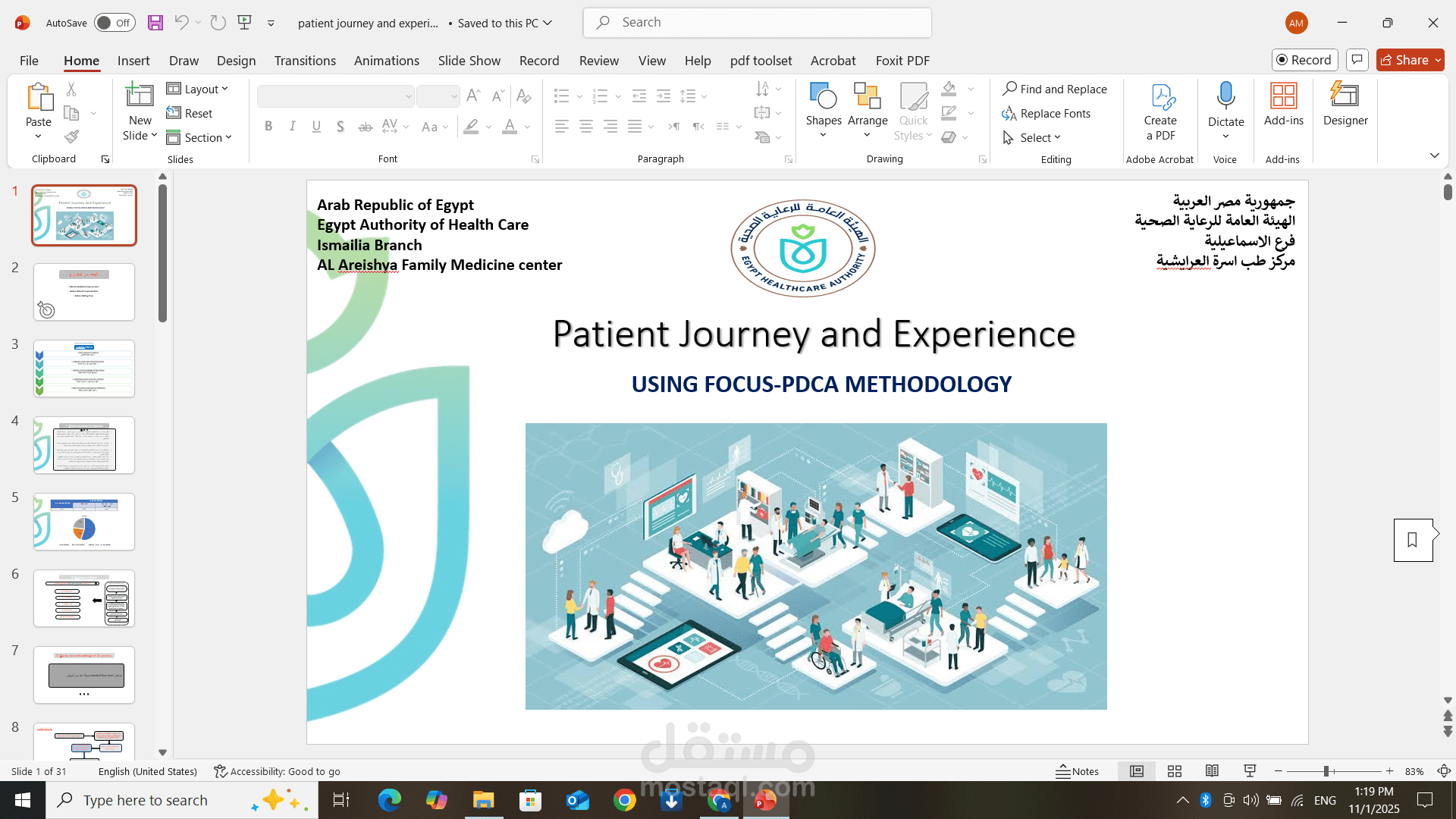Click the Record button top right
Image resolution: width=1456 pixels, height=819 pixels.
tap(1304, 60)
